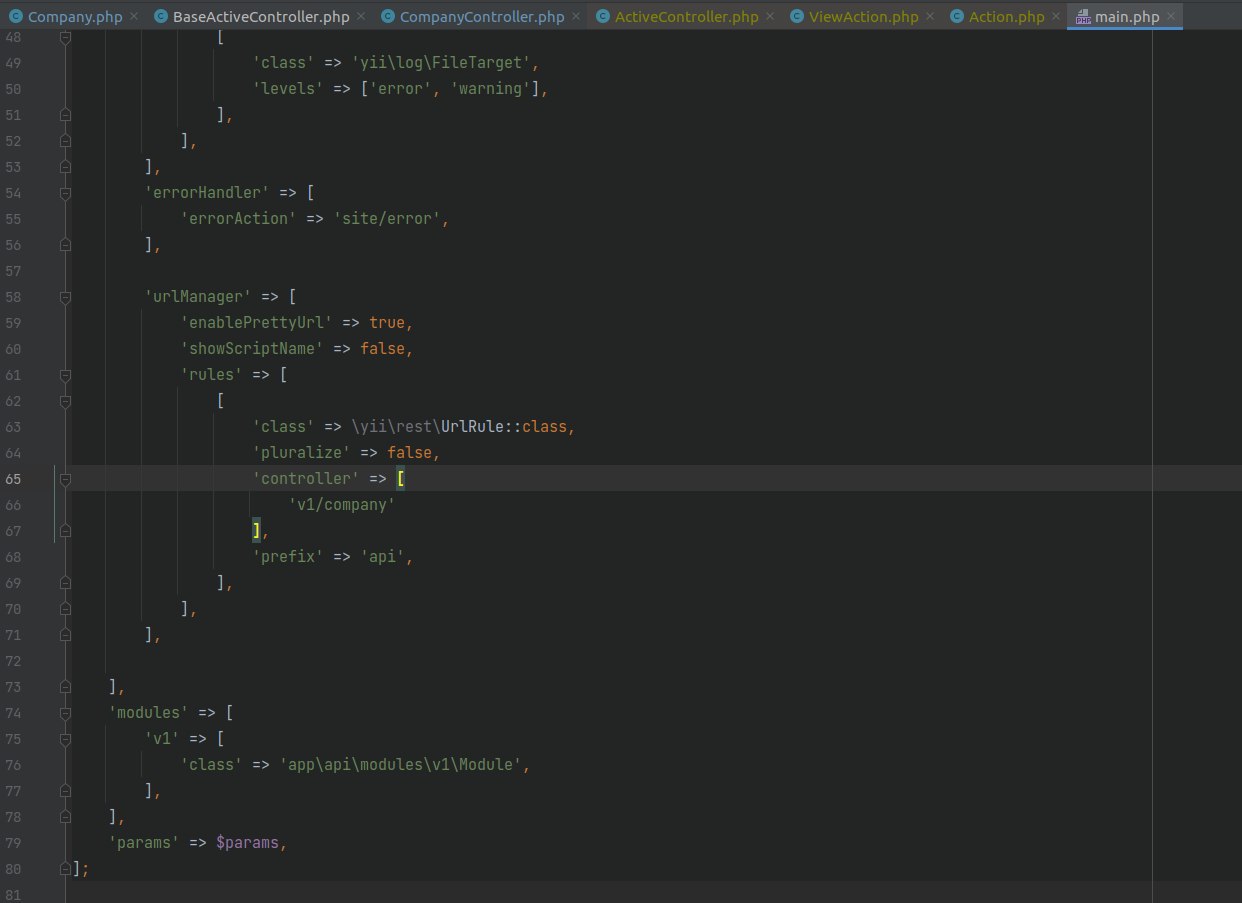
Task: Click the ActiveController.php tab file icon
Action: (x=602, y=17)
